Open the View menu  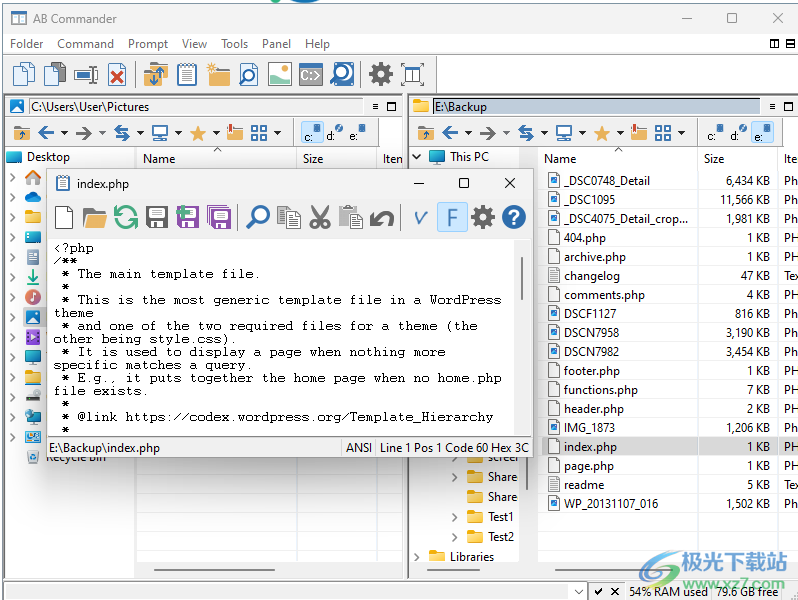tap(194, 44)
